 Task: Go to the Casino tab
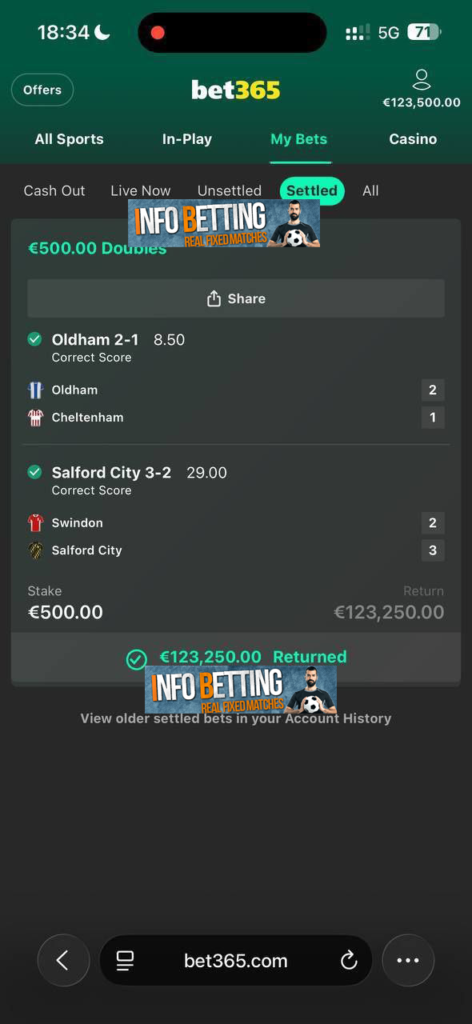[413, 139]
